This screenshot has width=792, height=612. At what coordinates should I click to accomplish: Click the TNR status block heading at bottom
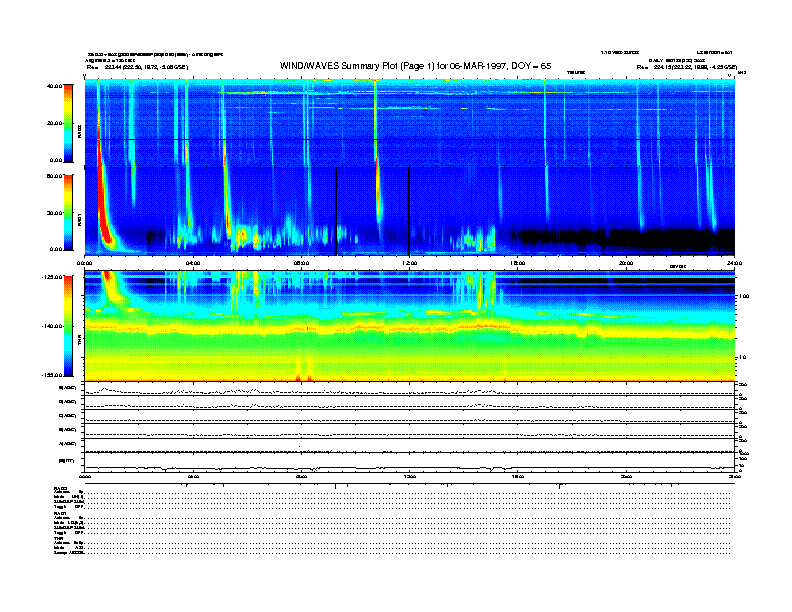[x=57, y=538]
